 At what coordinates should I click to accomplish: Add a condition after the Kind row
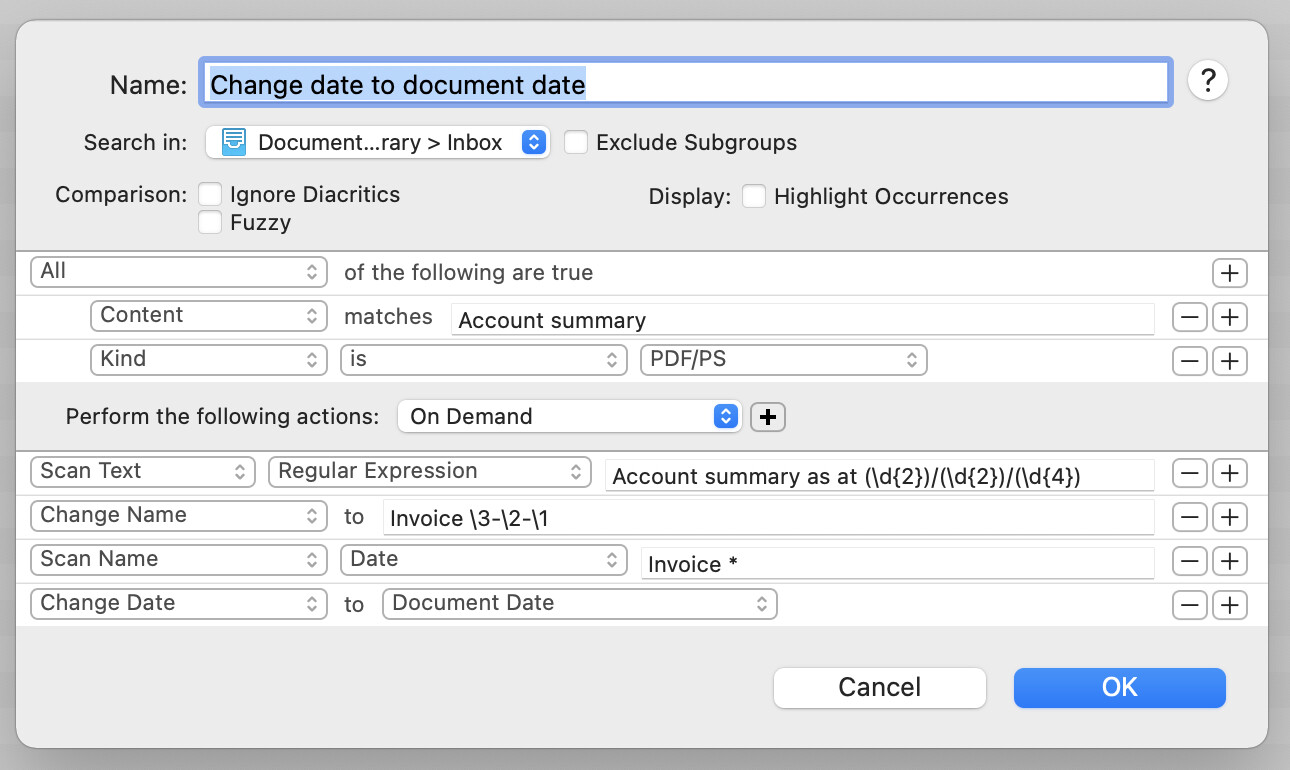(x=1229, y=361)
